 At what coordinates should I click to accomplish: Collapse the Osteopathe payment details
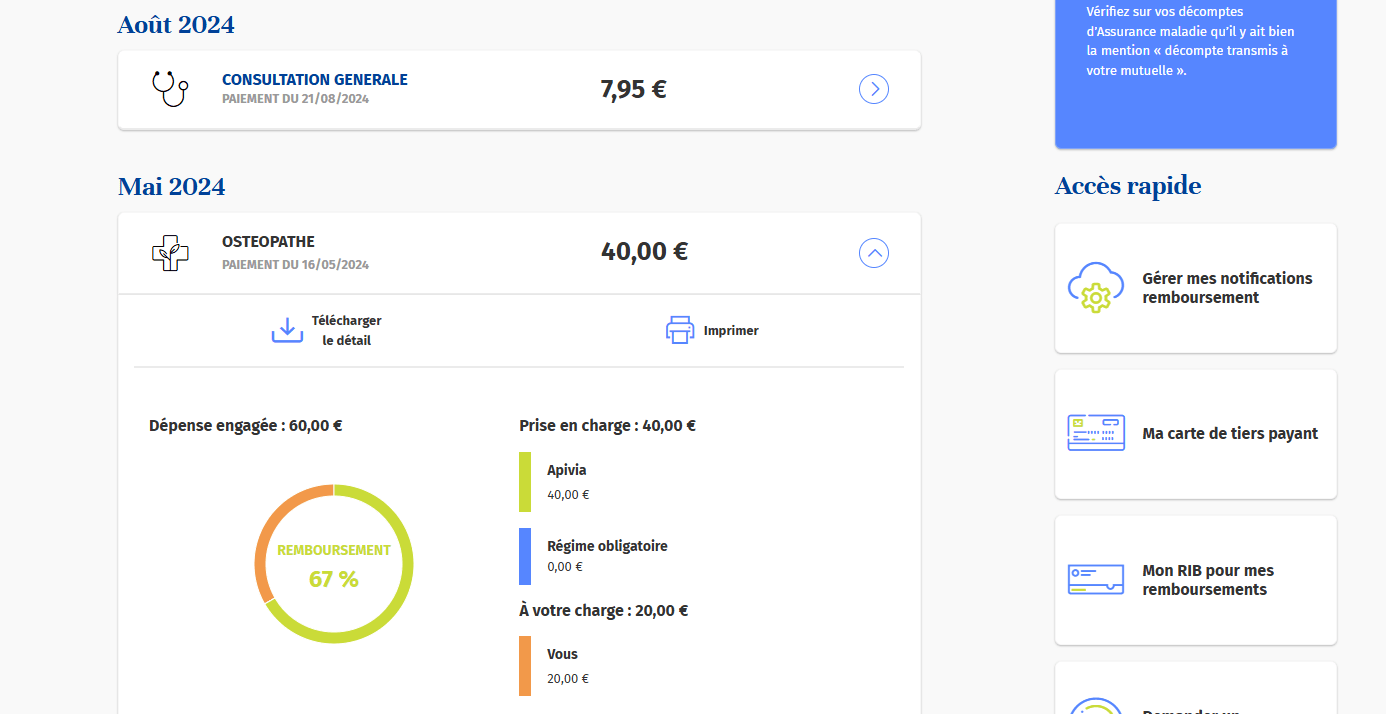click(874, 253)
